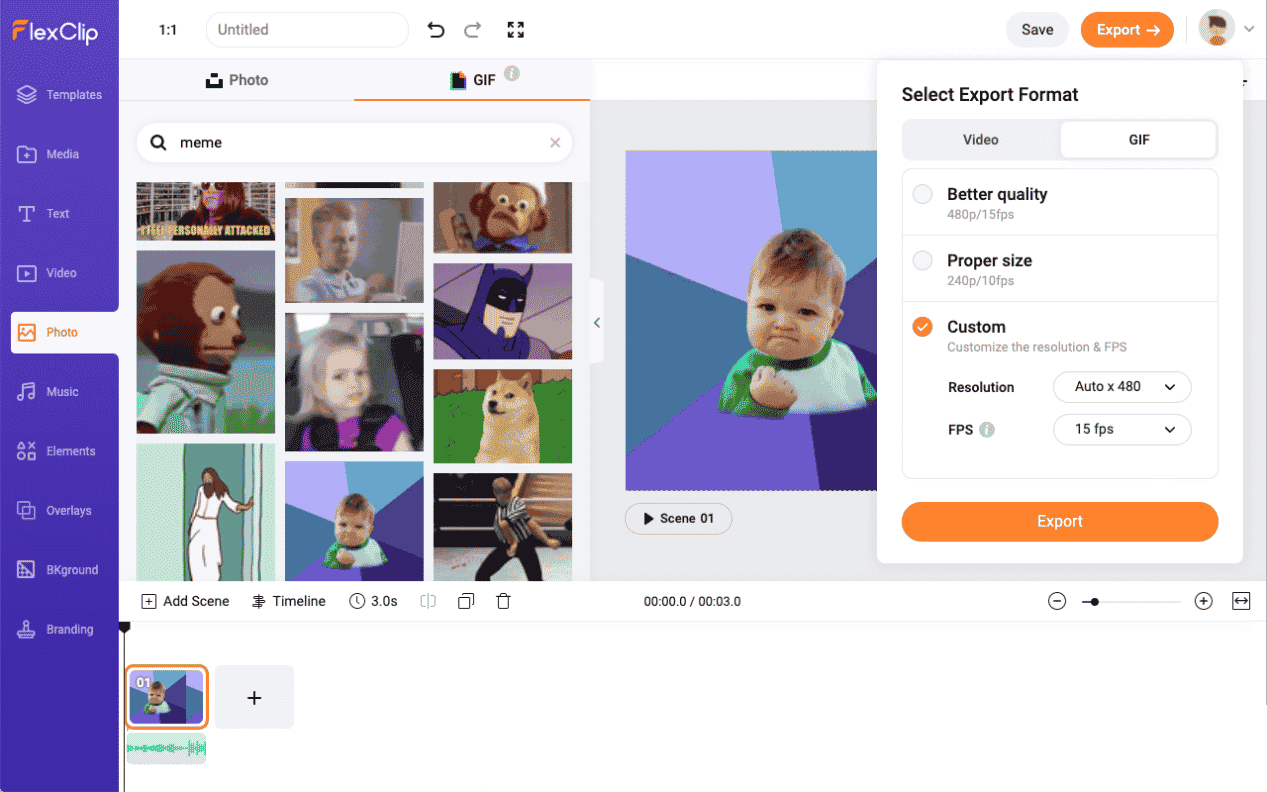Choose the Better quality radio button

(x=921, y=195)
